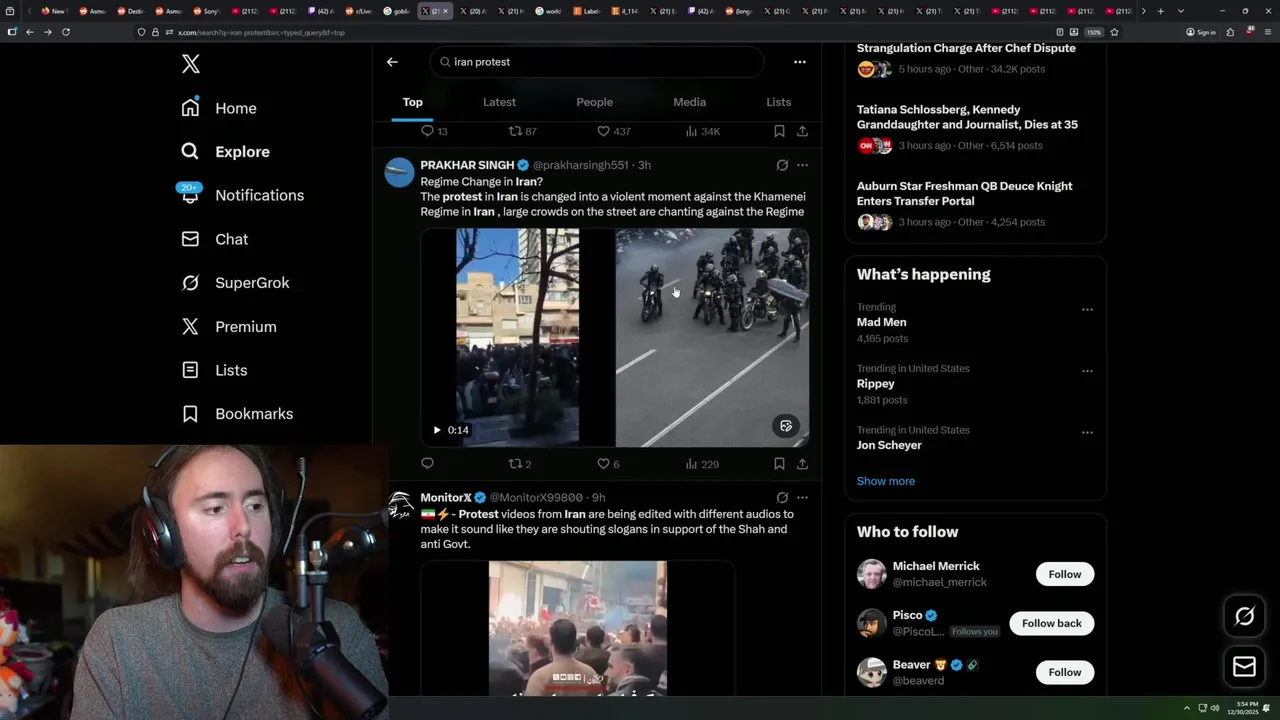Image resolution: width=1280 pixels, height=720 pixels.
Task: Open Chat from sidebar
Action: pos(214,239)
